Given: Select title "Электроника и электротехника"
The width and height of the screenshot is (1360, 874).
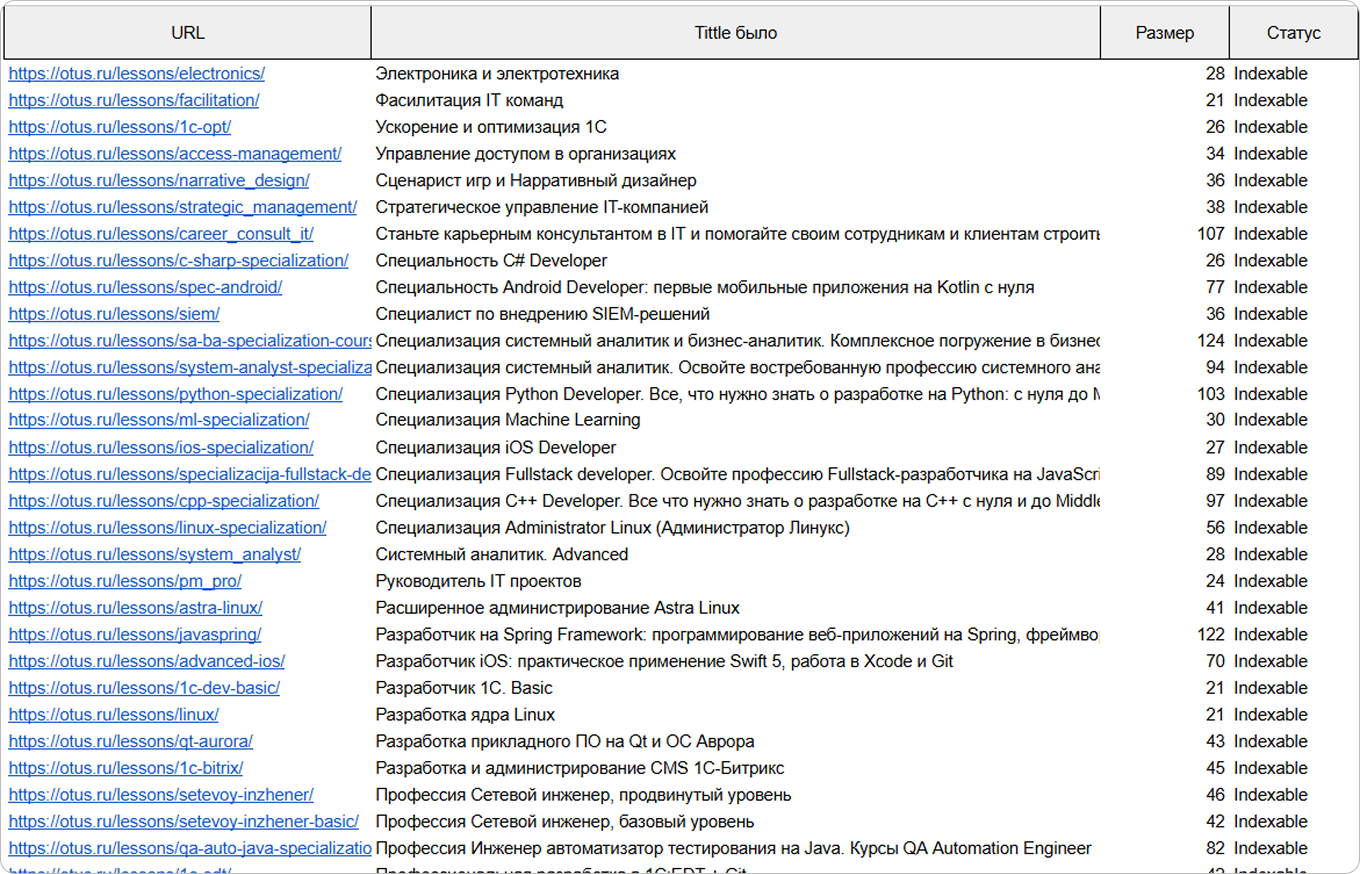Looking at the screenshot, I should (x=497, y=73).
